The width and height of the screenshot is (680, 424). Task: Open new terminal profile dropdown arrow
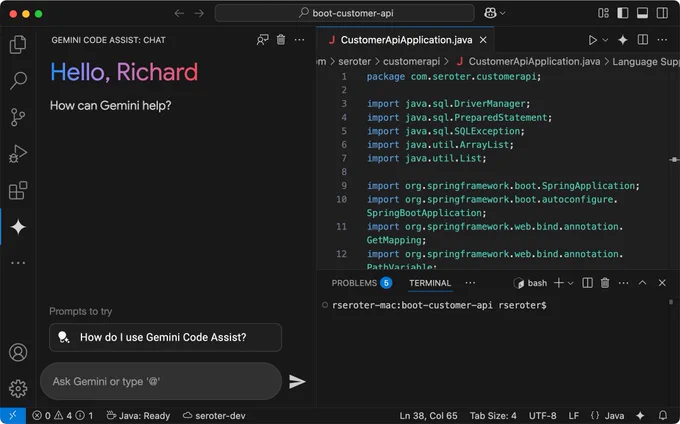571,283
